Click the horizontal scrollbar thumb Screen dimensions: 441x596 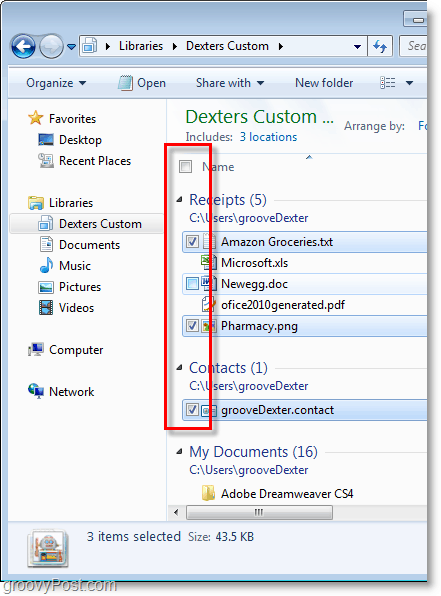(259, 512)
